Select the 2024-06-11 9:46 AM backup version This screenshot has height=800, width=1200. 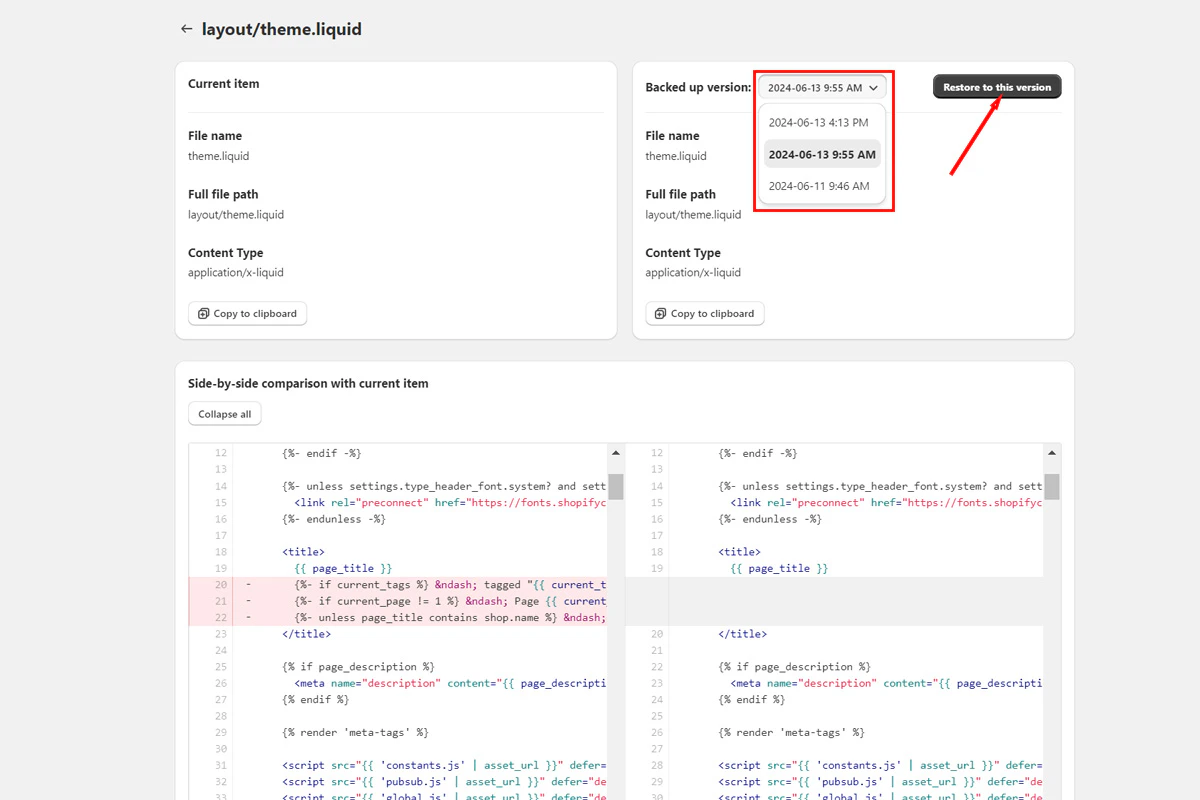click(x=822, y=185)
